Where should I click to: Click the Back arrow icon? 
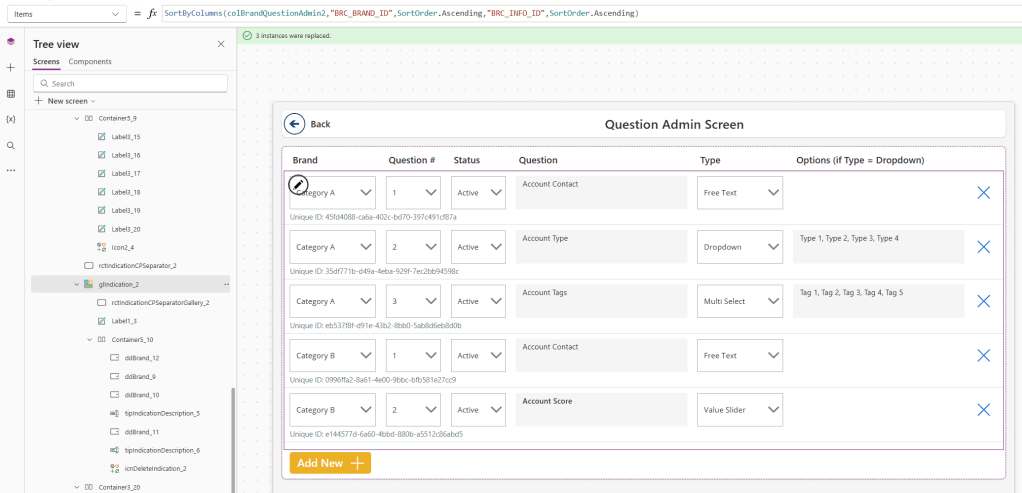pyautogui.click(x=294, y=124)
